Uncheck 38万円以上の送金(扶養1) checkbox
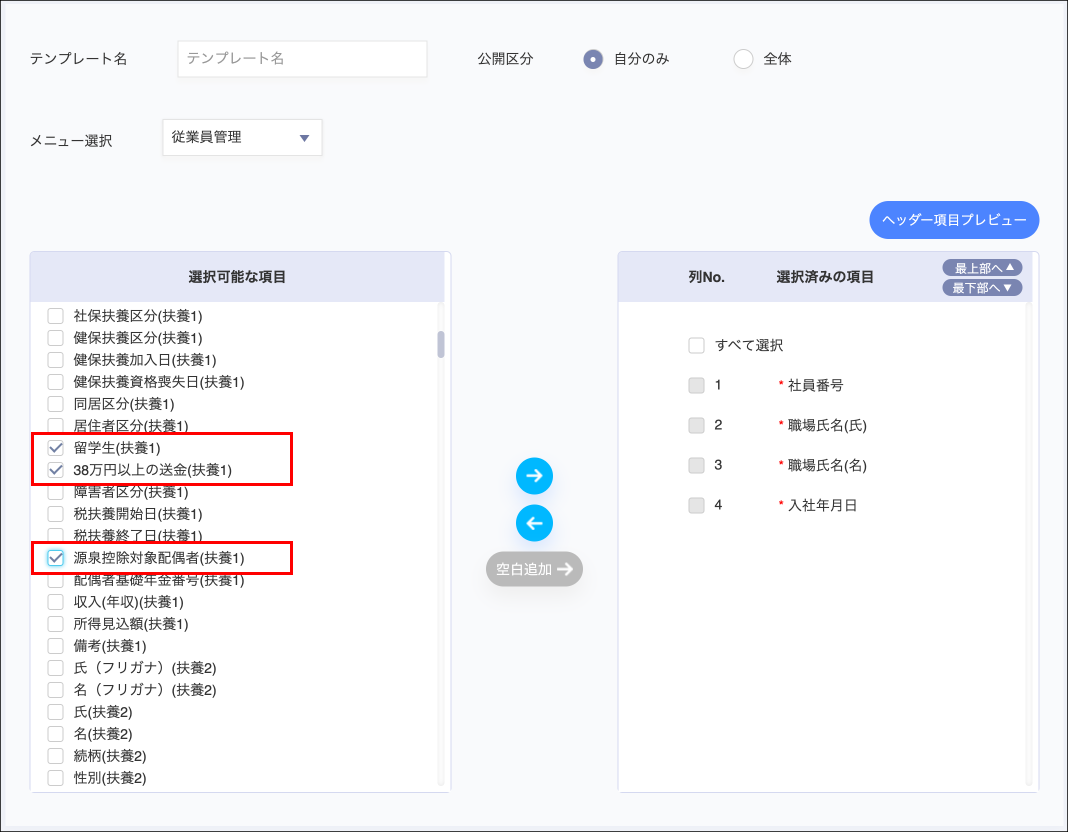Viewport: 1068px width, 832px height. (x=56, y=470)
